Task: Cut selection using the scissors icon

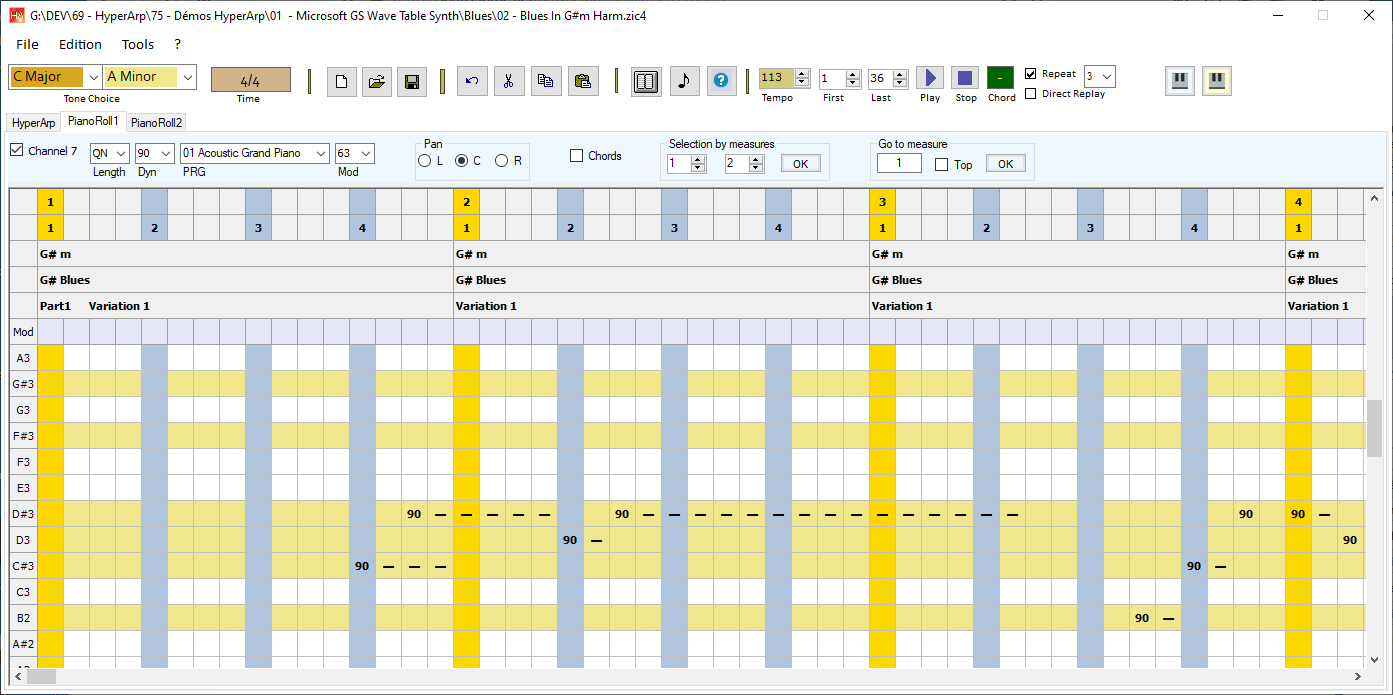Action: point(509,81)
